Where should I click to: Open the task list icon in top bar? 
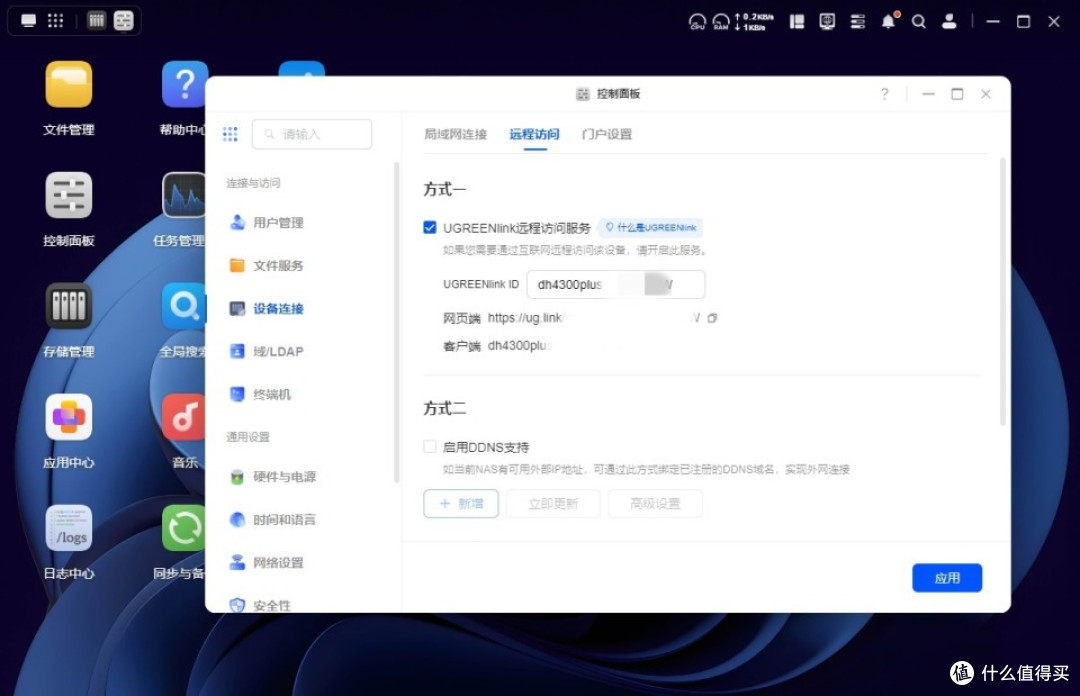858,22
